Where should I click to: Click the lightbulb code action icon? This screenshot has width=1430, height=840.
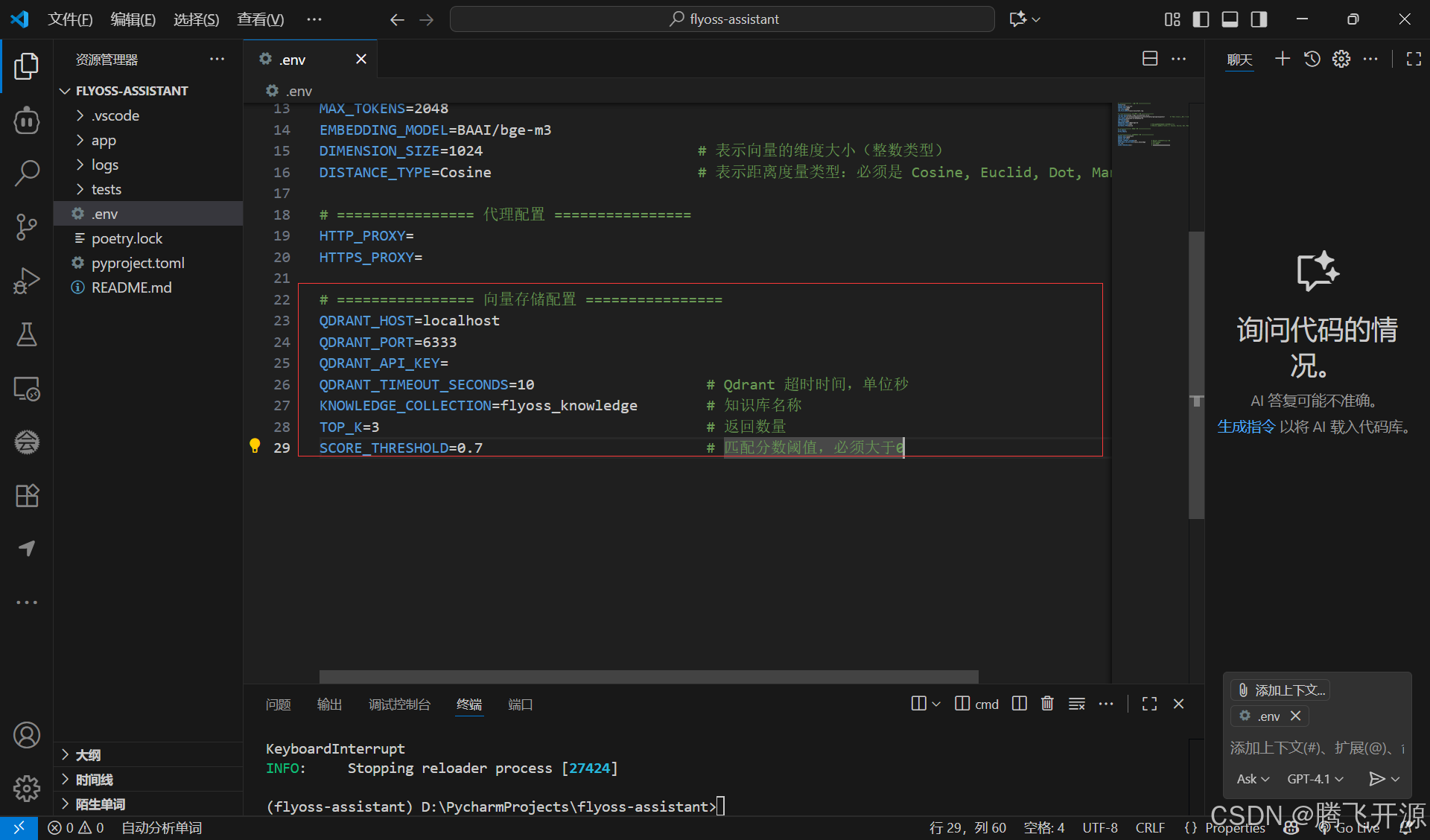tap(255, 446)
